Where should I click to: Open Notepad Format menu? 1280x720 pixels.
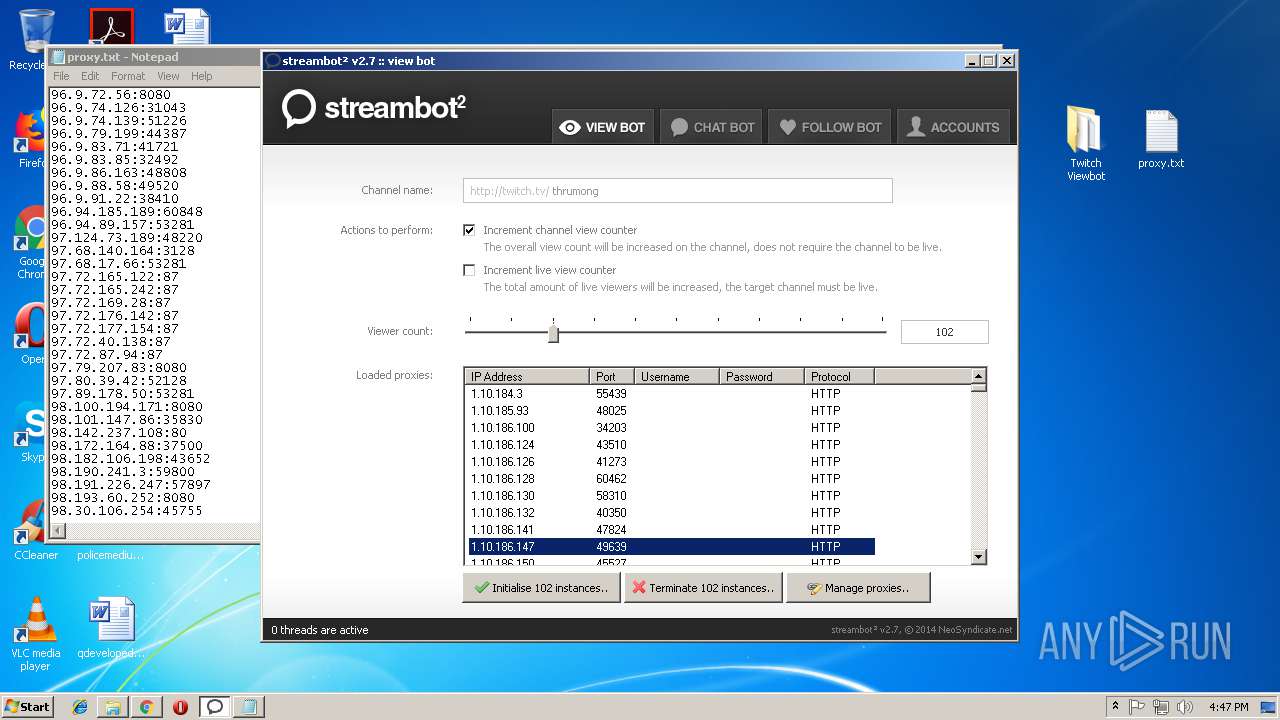pyautogui.click(x=128, y=76)
